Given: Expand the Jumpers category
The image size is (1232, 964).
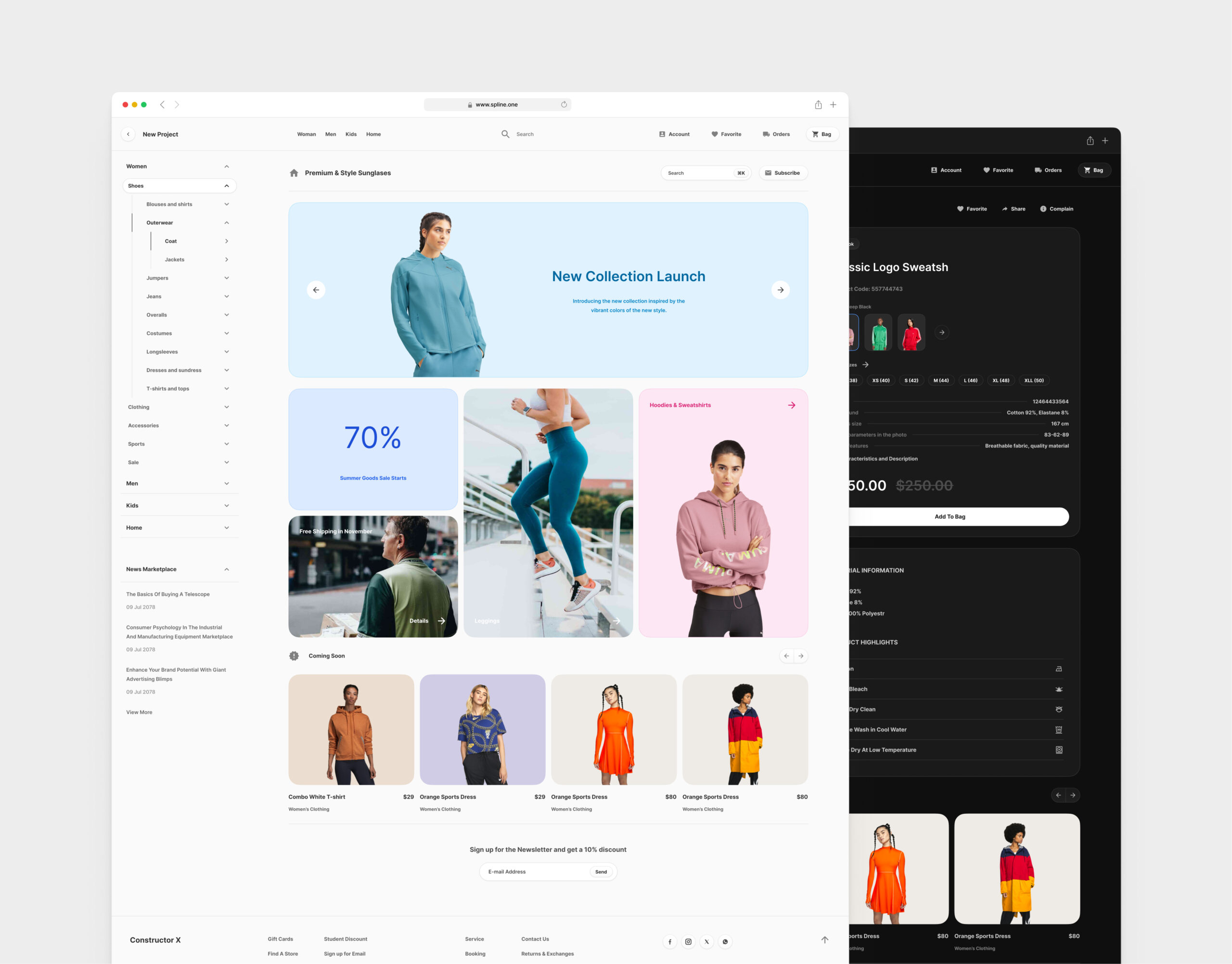Looking at the screenshot, I should 226,278.
